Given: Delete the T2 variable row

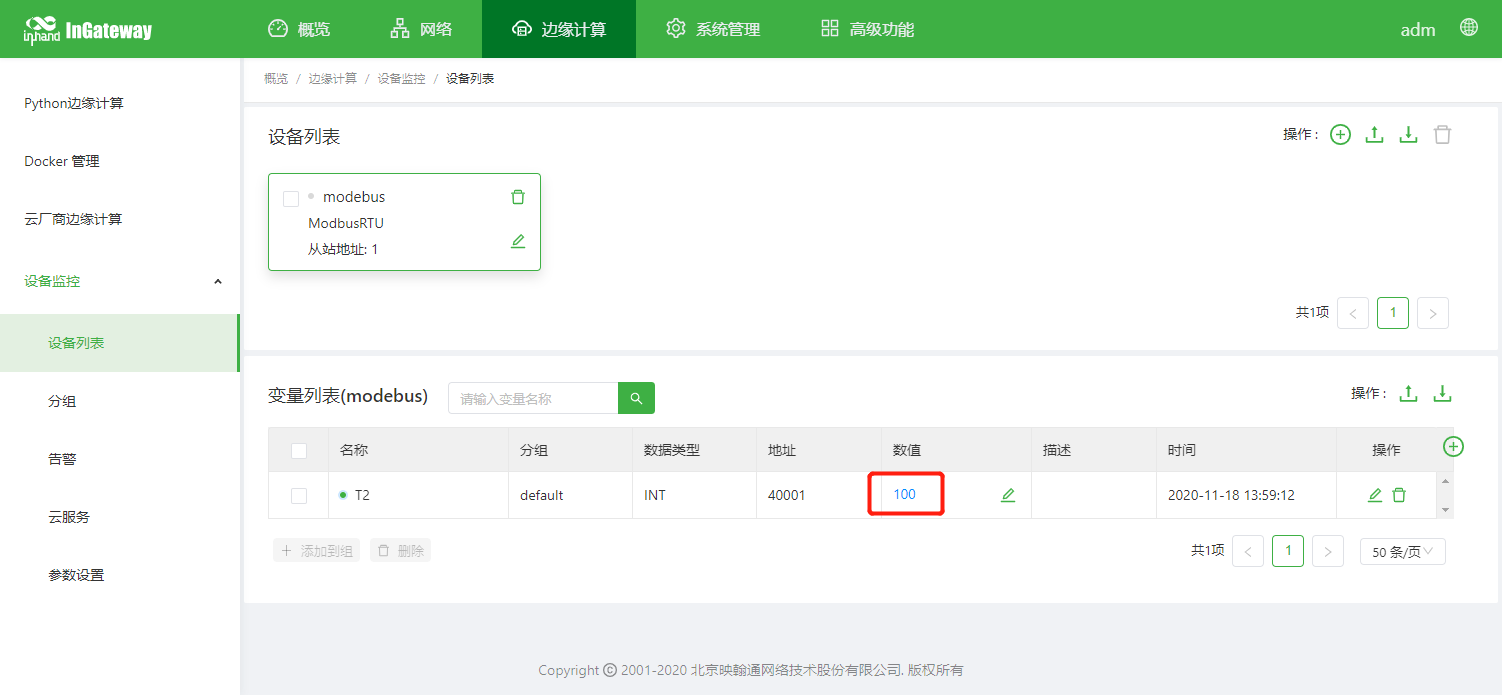Looking at the screenshot, I should tap(1399, 495).
